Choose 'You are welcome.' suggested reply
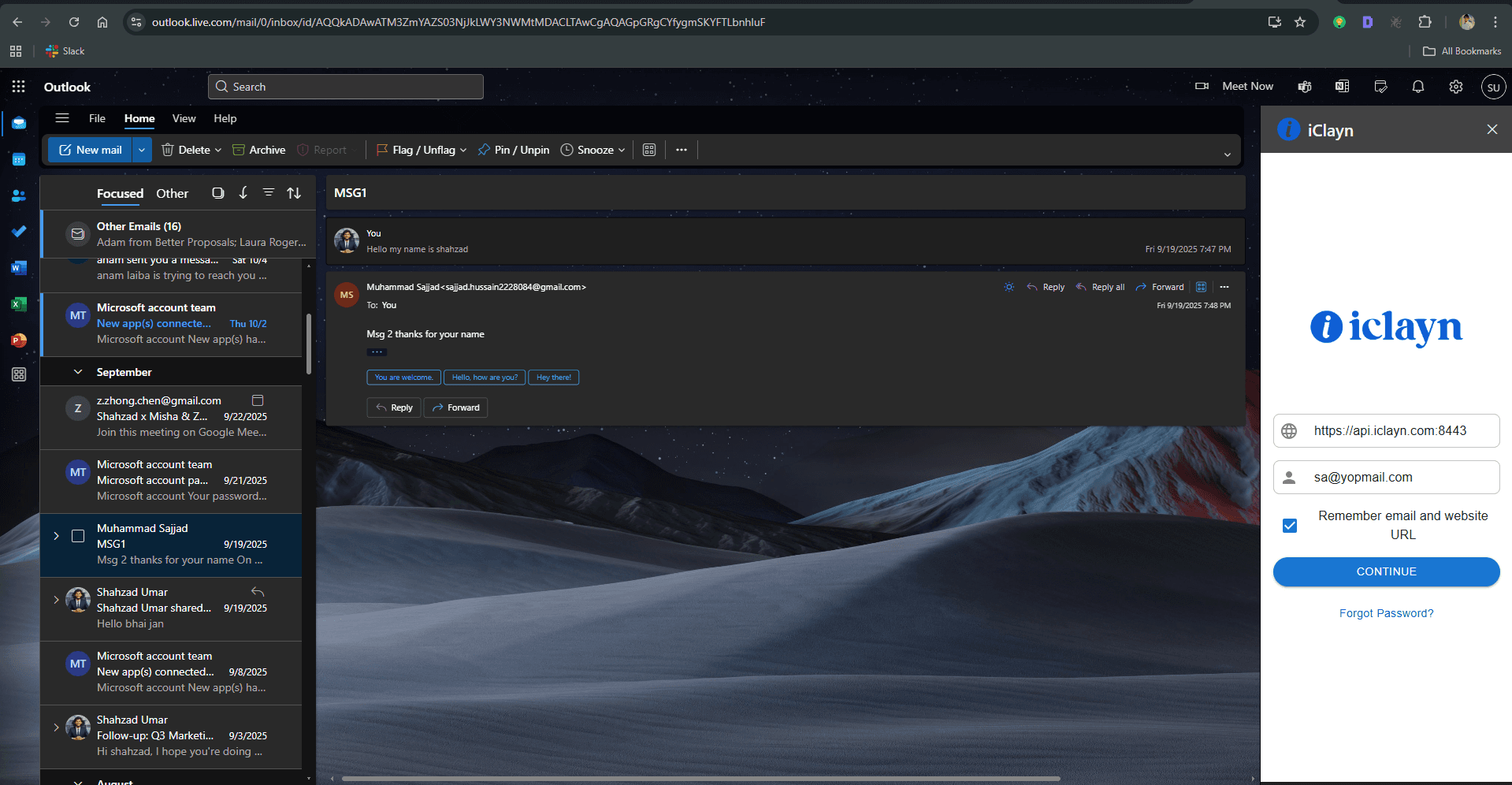 (x=403, y=378)
